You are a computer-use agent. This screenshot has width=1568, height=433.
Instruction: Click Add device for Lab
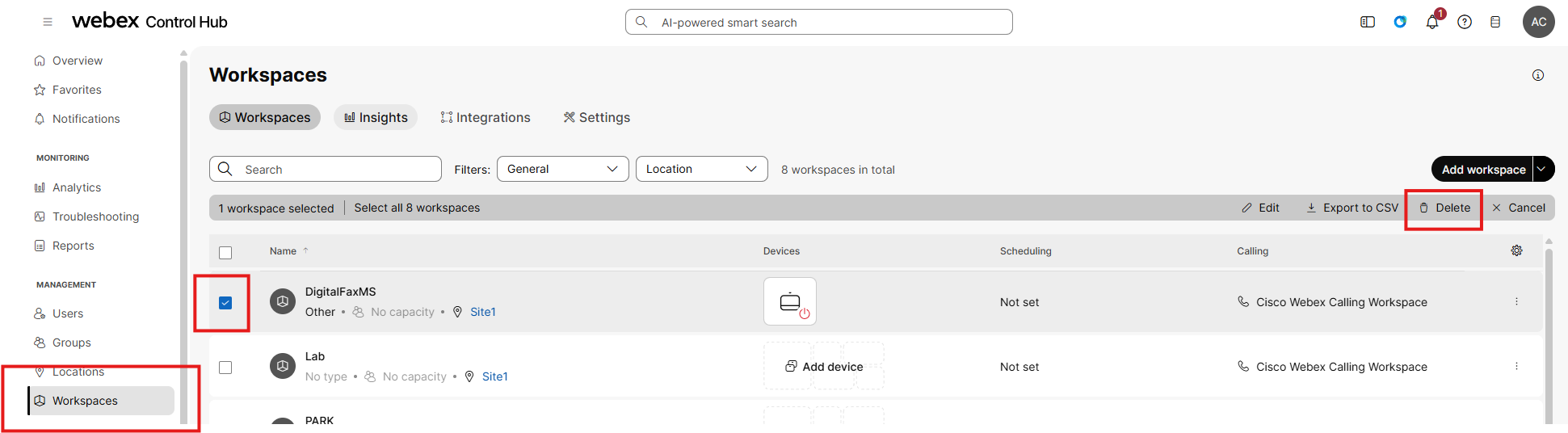click(824, 366)
